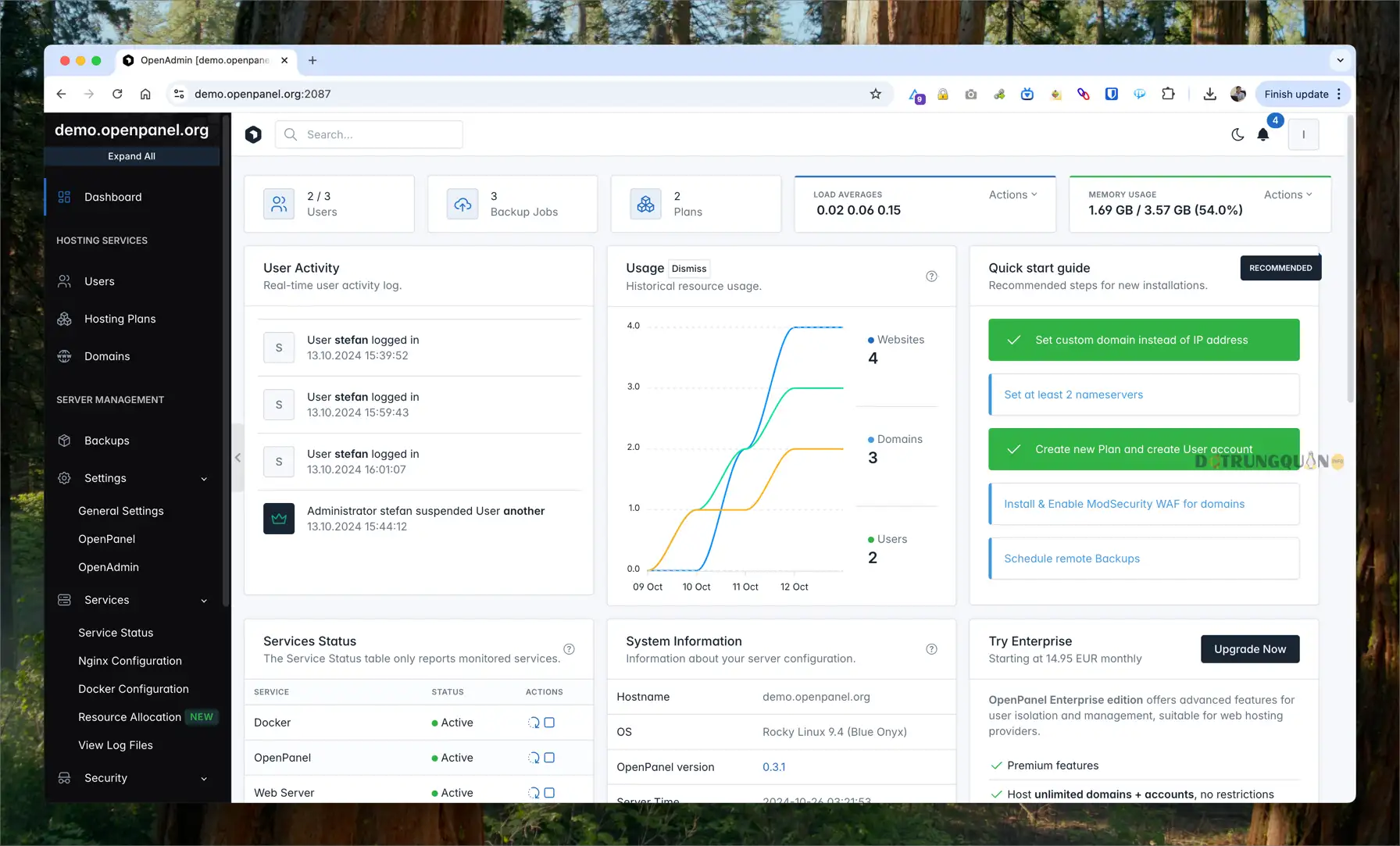The height and width of the screenshot is (846, 1400).
Task: Click the Backup Jobs cloud icon
Action: (462, 204)
